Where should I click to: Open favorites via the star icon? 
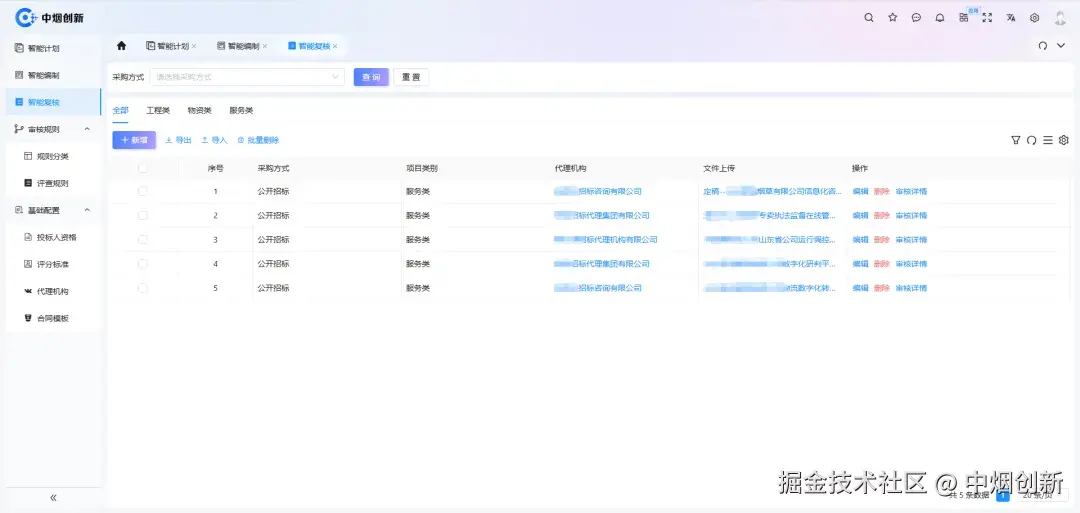pyautogui.click(x=893, y=18)
